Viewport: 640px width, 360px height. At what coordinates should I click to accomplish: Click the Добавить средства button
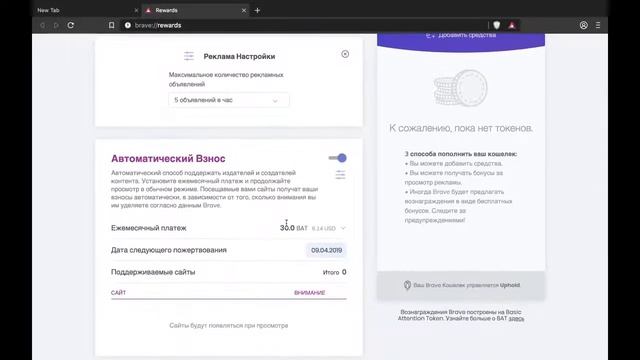coord(461,36)
